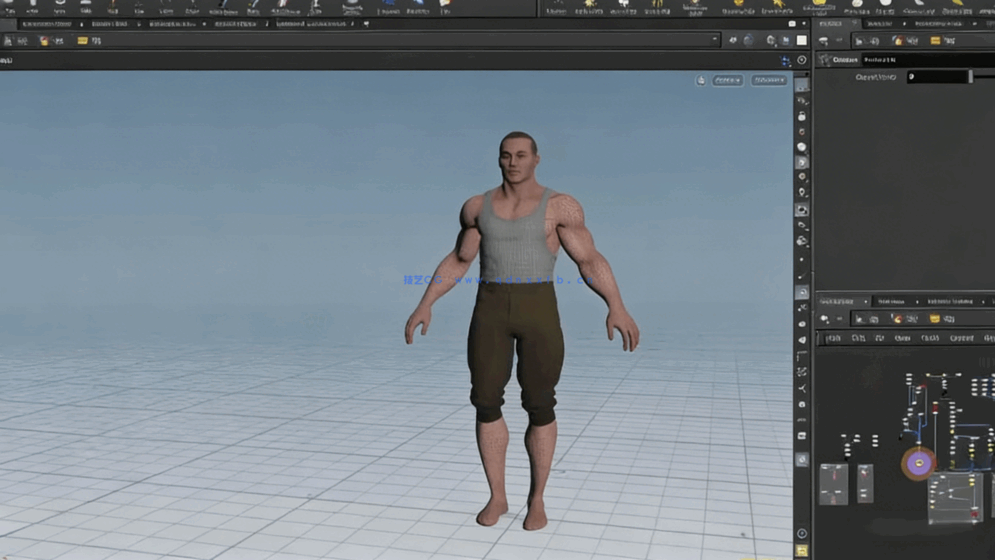Switch to the first viewport pane tab
This screenshot has width=995, height=560.
(x=48, y=24)
